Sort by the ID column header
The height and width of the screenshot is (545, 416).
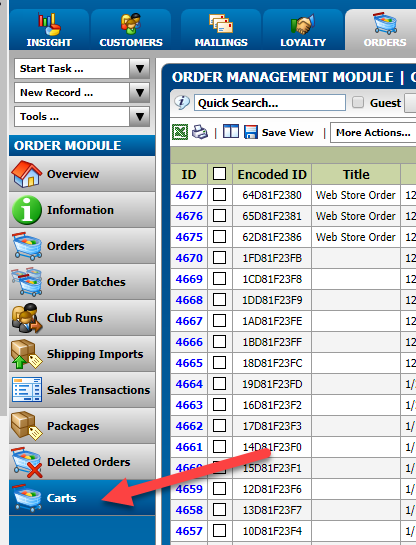point(189,174)
